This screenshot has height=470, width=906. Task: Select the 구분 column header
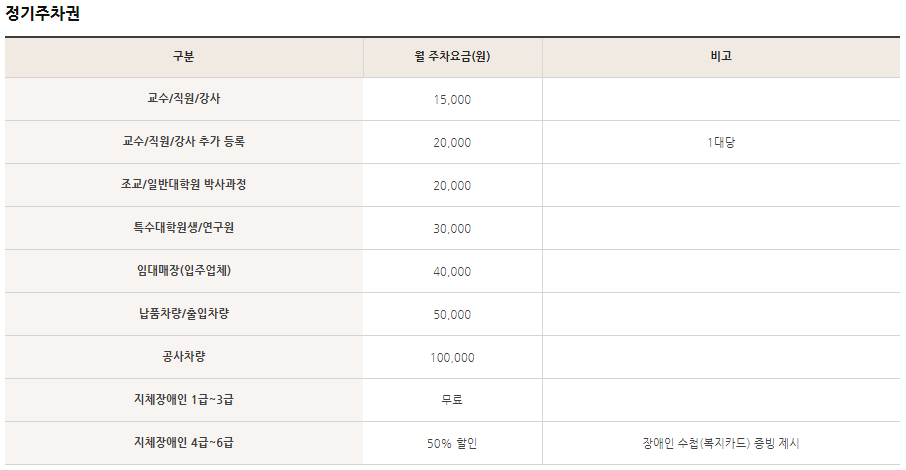click(x=184, y=56)
